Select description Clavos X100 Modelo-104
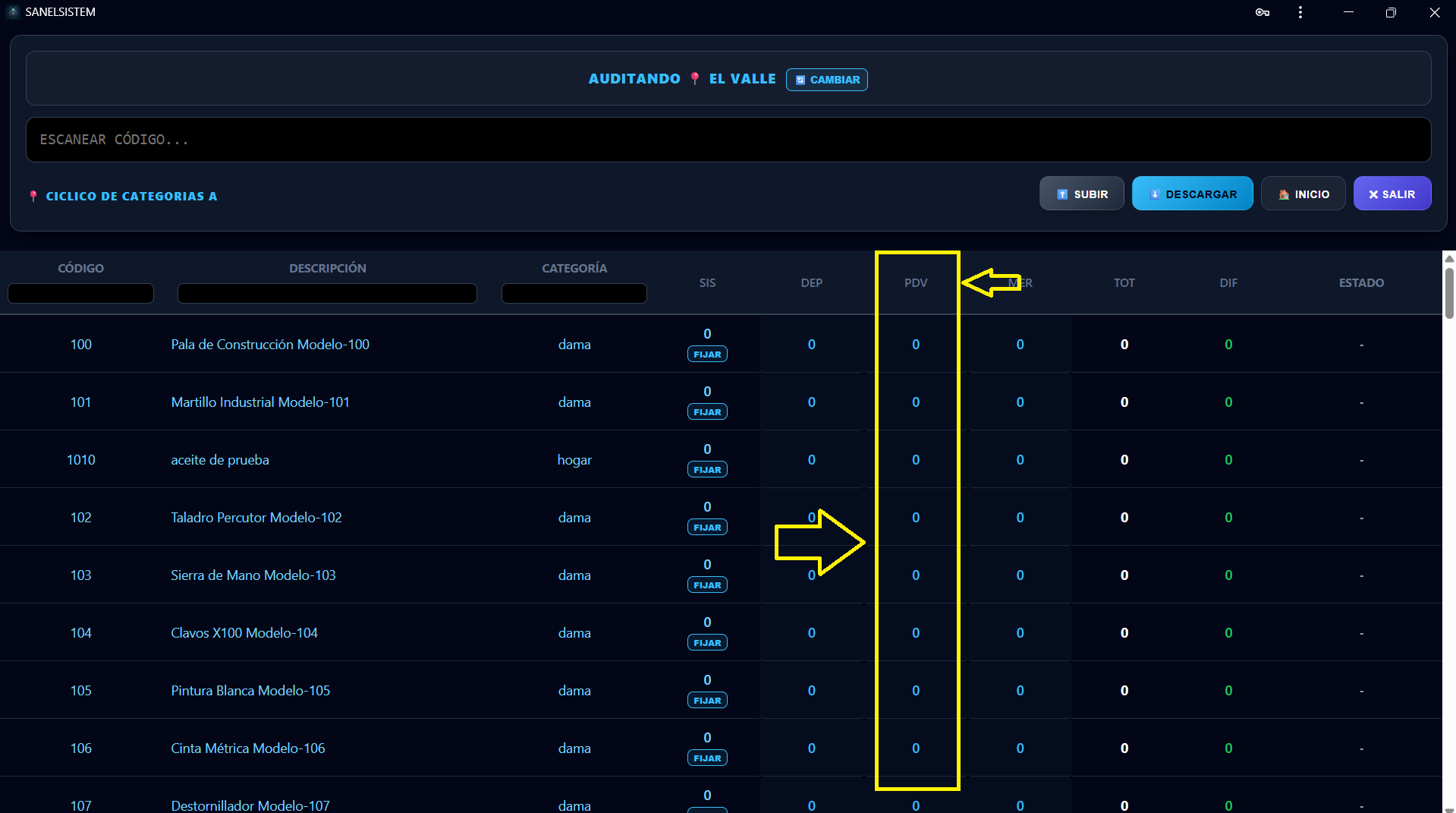The width and height of the screenshot is (1456, 813). (x=244, y=633)
